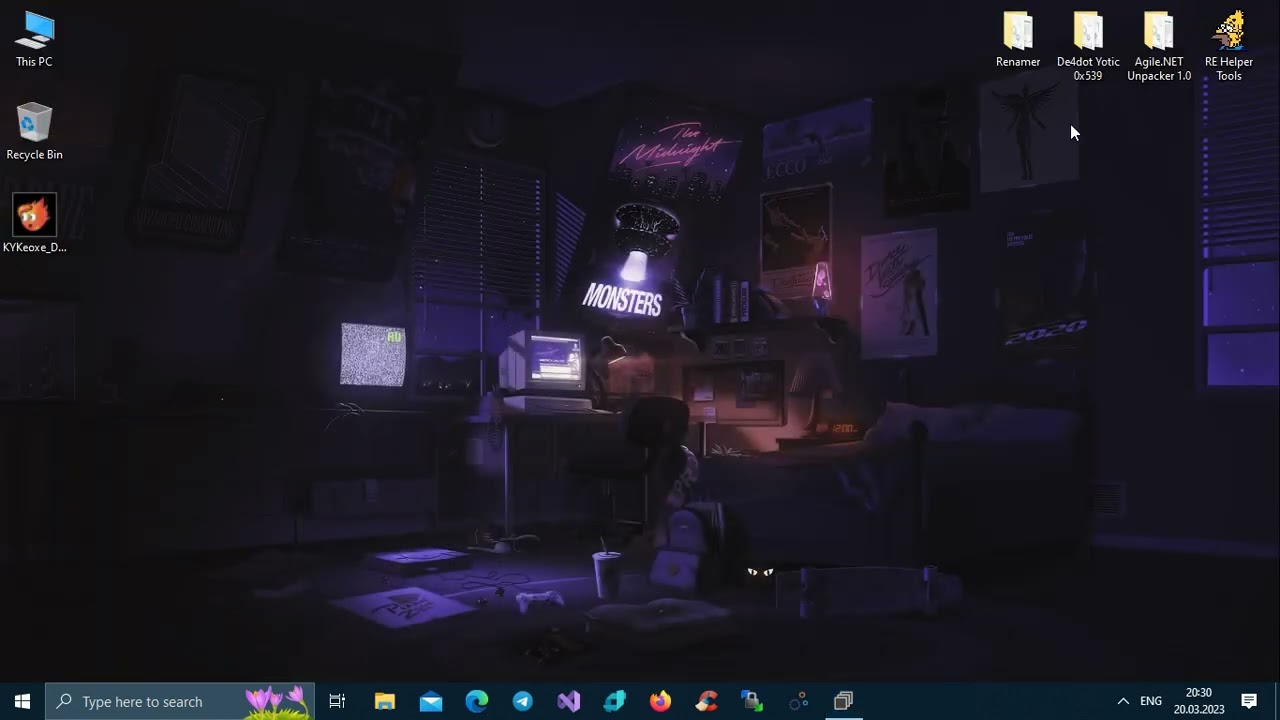This screenshot has width=1280, height=720.
Task: Launch Firefox from the taskbar
Action: (661, 701)
